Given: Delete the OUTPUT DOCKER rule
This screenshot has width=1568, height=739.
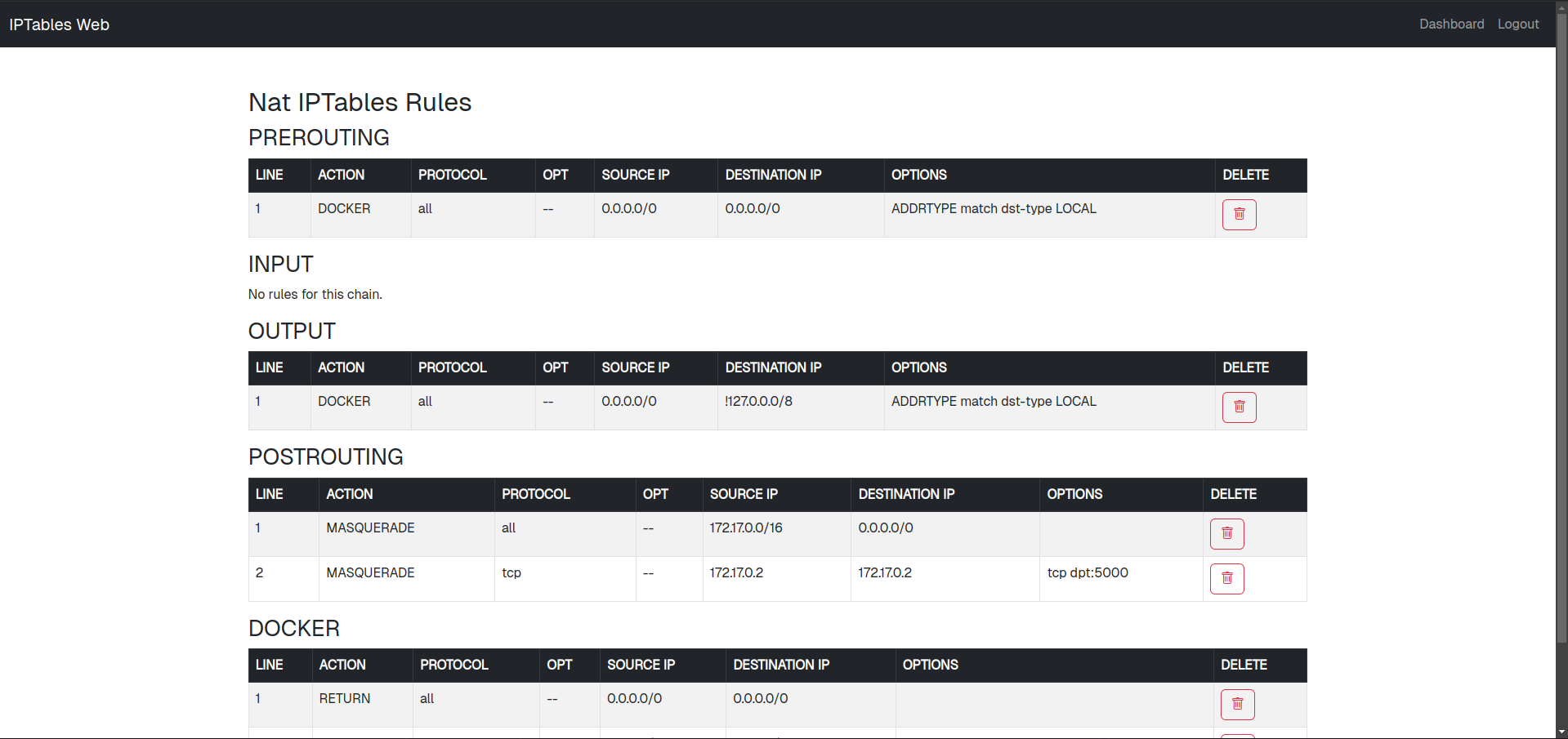Looking at the screenshot, I should [1239, 407].
